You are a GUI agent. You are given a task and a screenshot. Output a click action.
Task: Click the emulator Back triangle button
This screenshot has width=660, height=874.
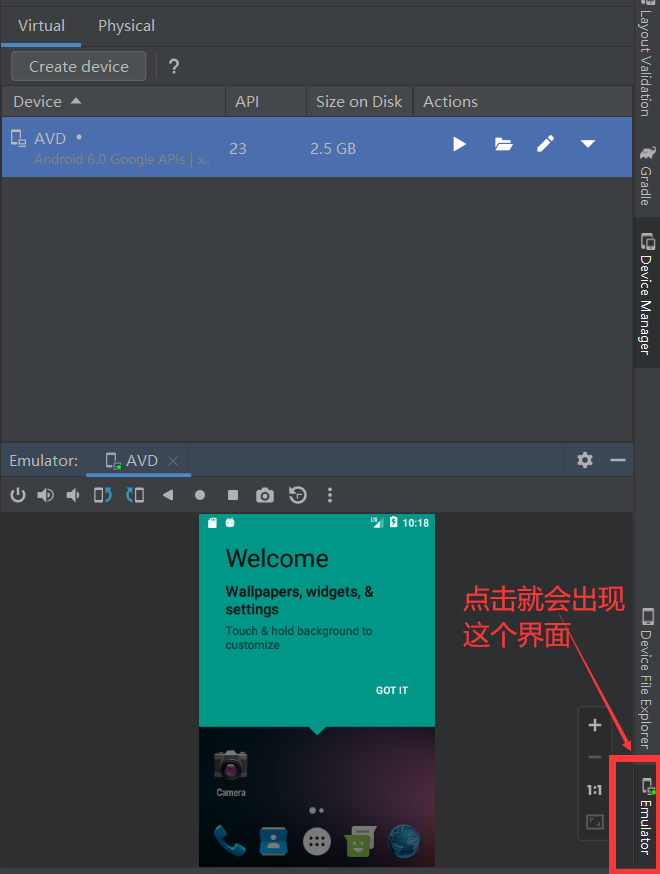pos(167,494)
